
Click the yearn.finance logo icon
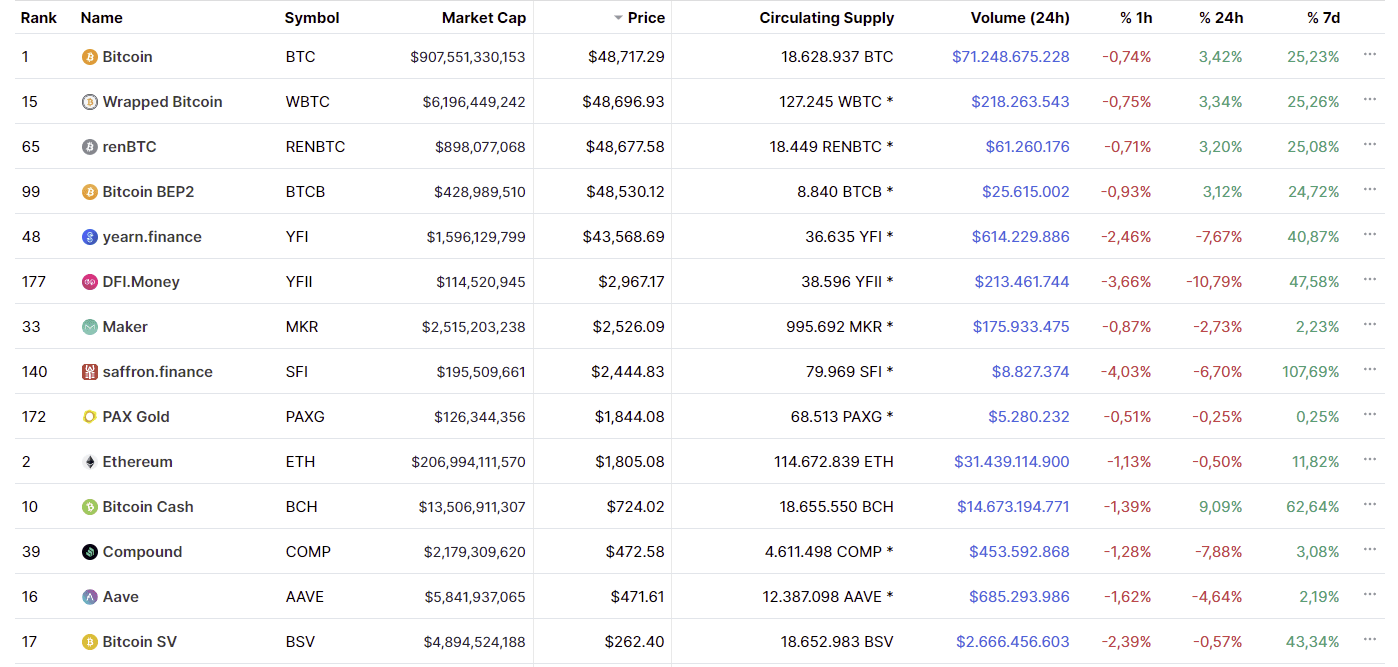90,237
